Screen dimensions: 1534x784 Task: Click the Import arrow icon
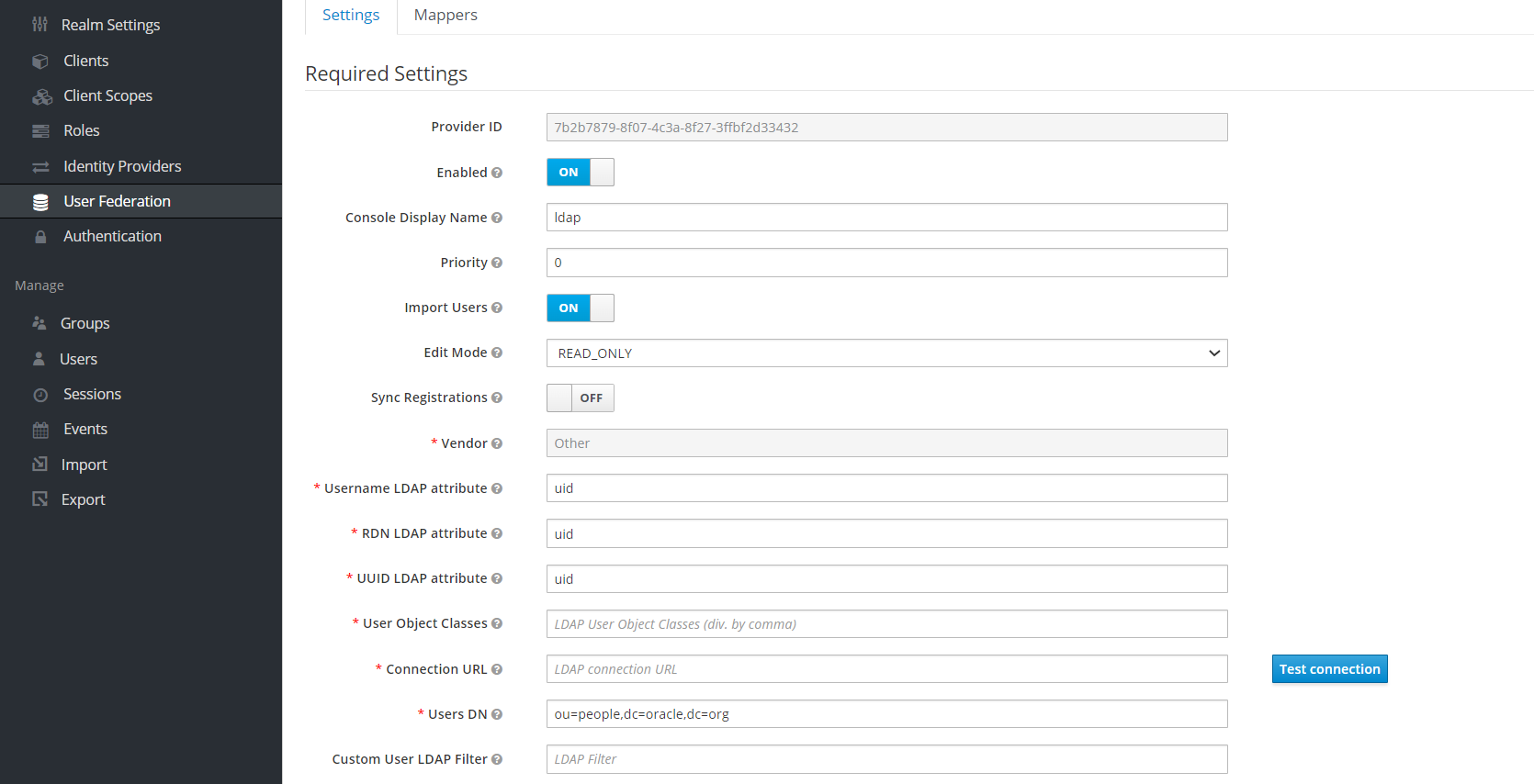pyautogui.click(x=39, y=465)
